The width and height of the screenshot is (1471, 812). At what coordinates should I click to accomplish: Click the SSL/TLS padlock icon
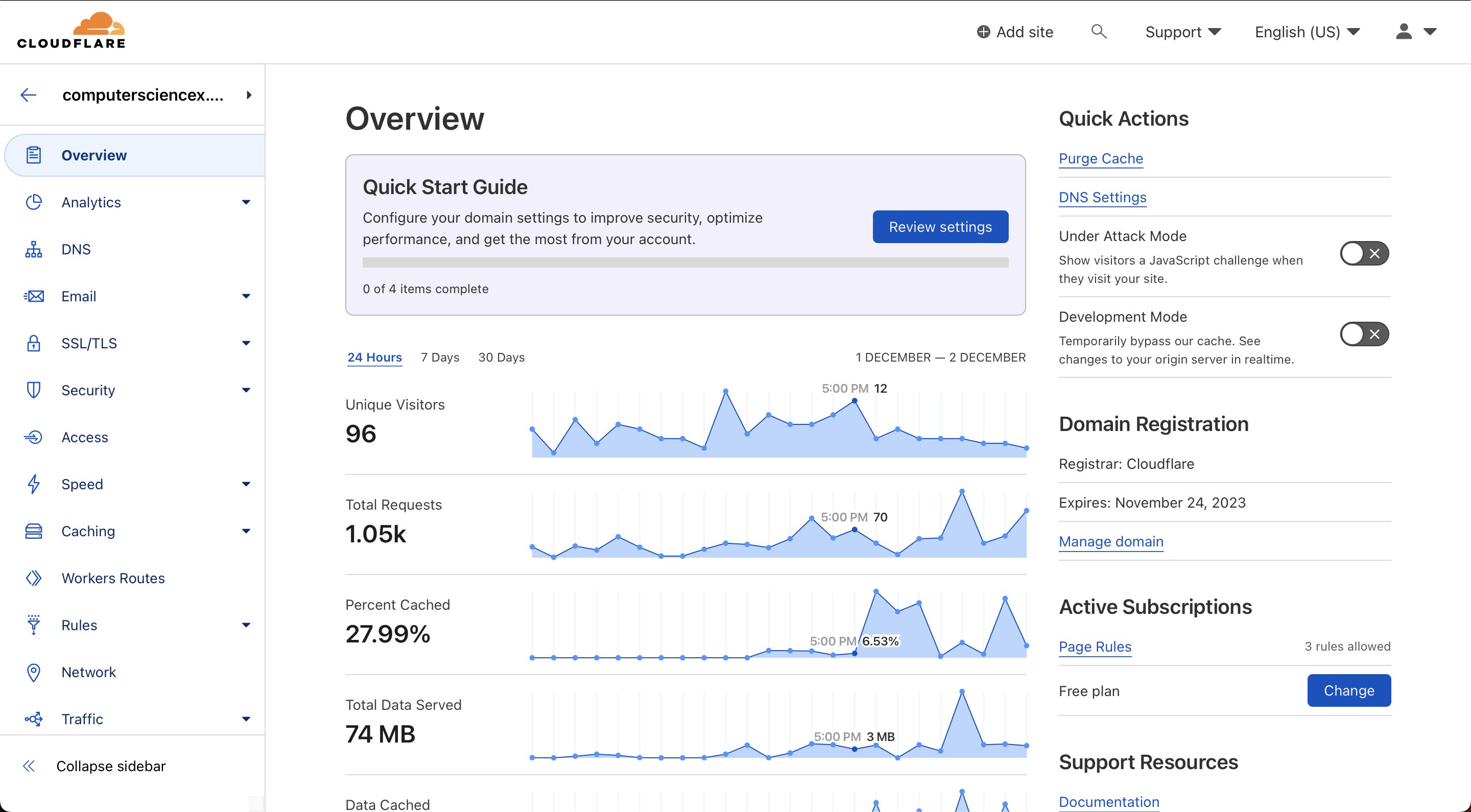tap(34, 343)
